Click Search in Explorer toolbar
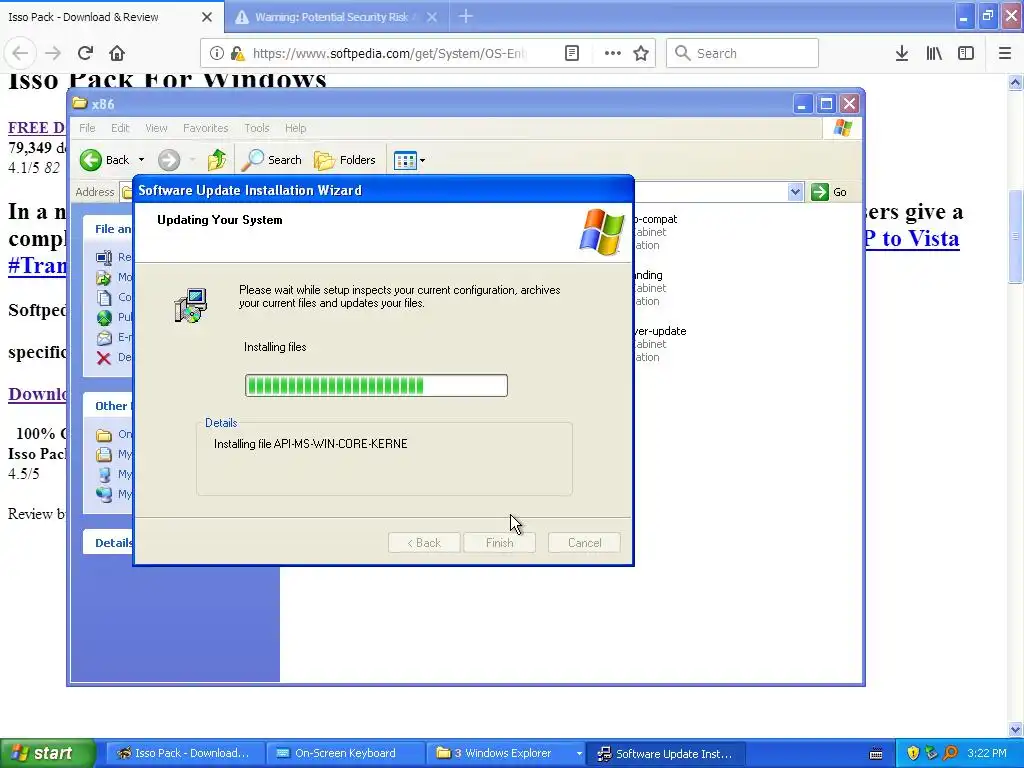 pyautogui.click(x=271, y=160)
